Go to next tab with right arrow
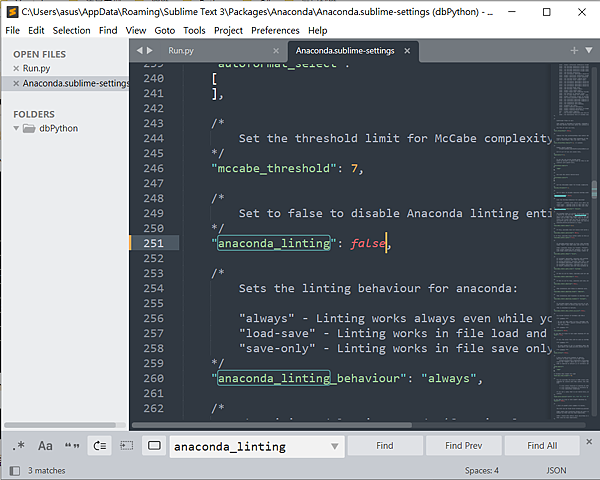This screenshot has height=480, width=600. [x=150, y=50]
